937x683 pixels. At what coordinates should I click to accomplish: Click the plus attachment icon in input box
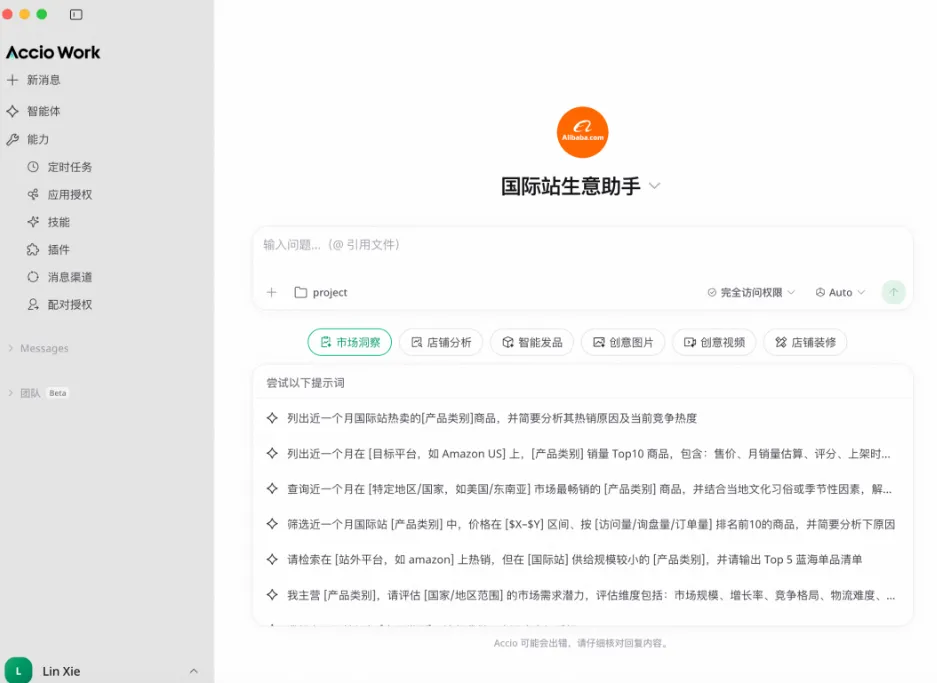[x=272, y=292]
